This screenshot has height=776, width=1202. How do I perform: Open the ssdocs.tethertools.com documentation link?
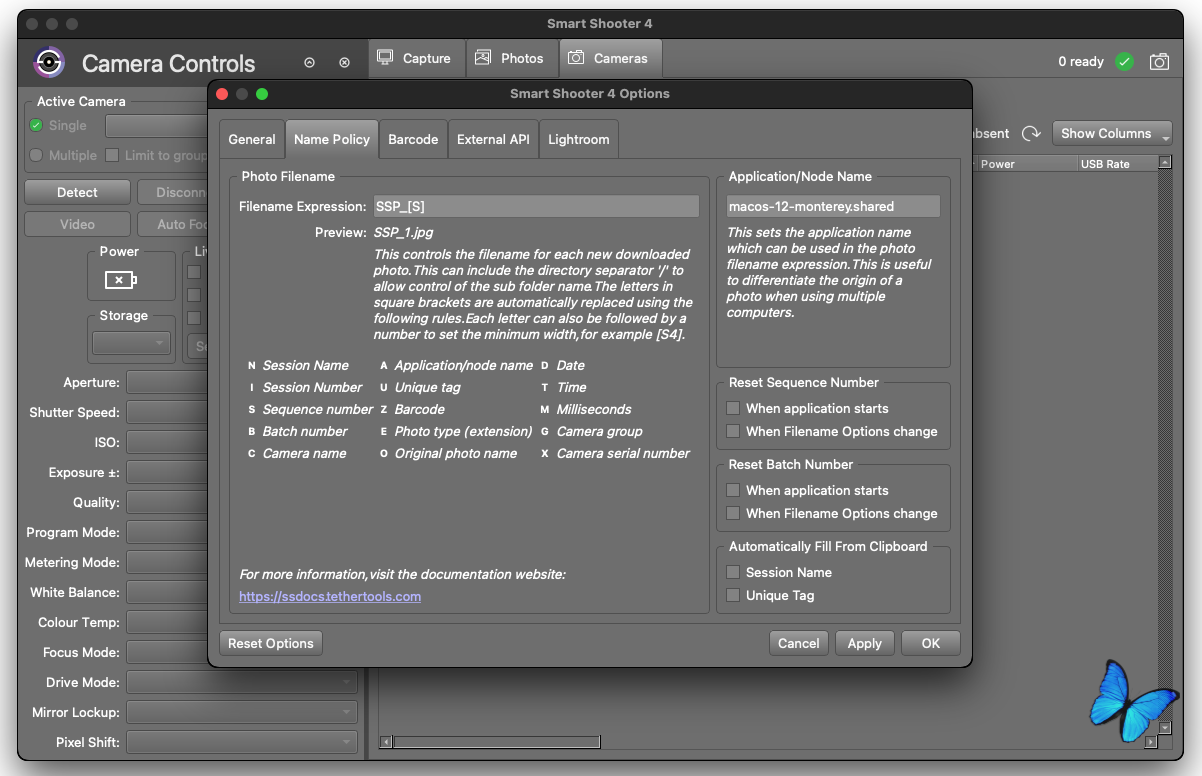pos(330,596)
